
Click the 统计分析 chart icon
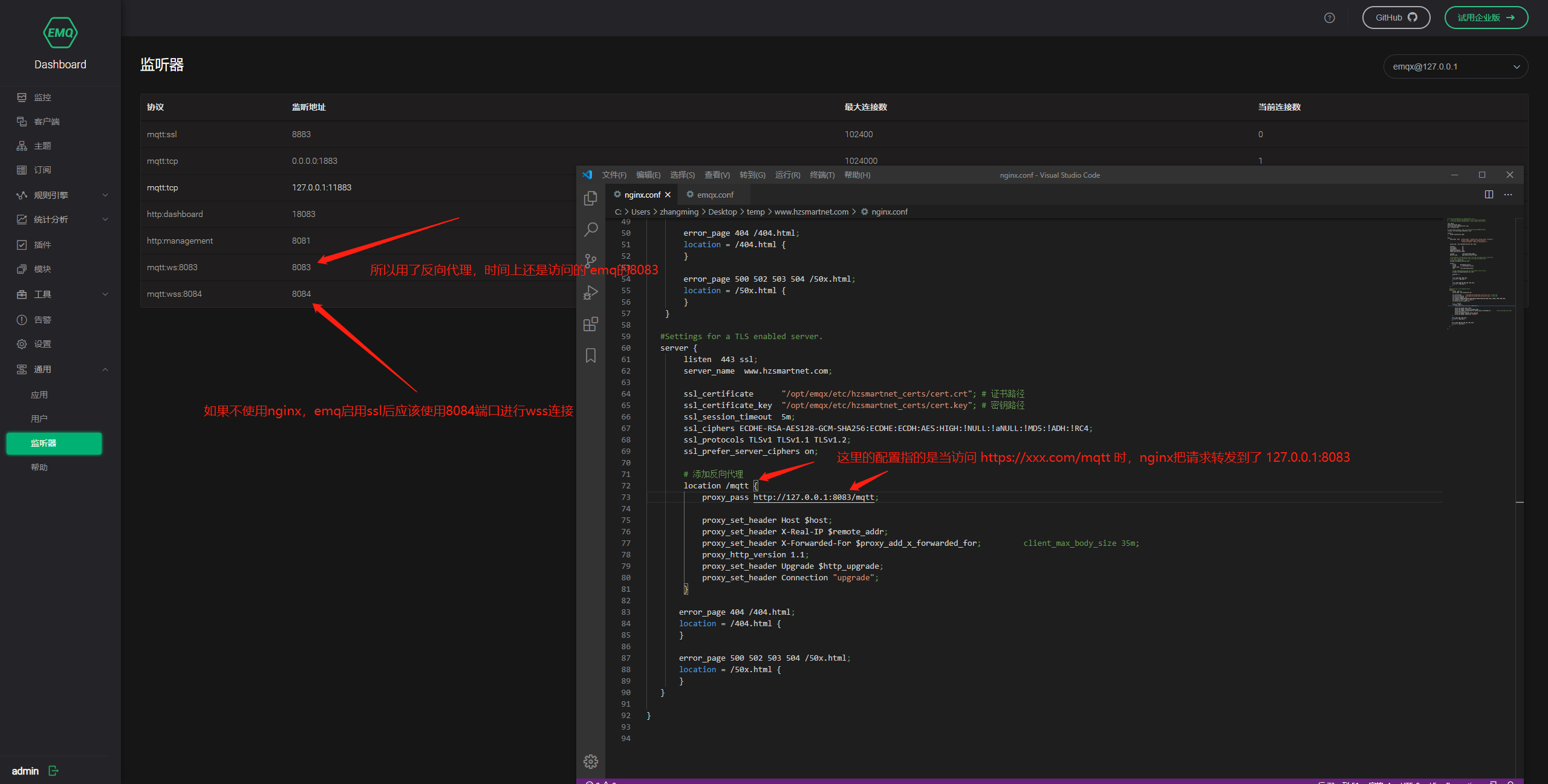pyautogui.click(x=22, y=219)
